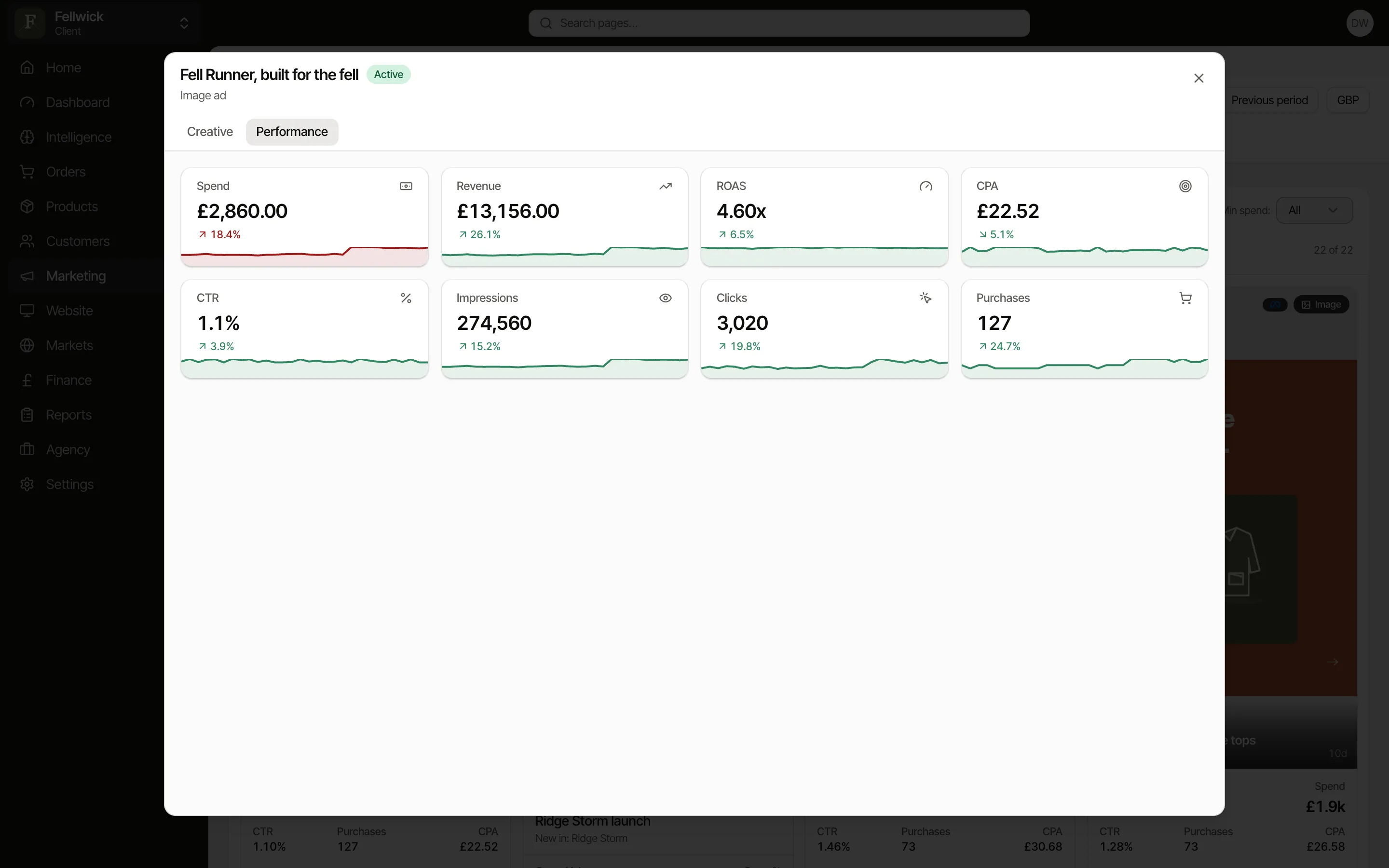
Task: Click the Revenue trending-up icon
Action: coord(665,186)
